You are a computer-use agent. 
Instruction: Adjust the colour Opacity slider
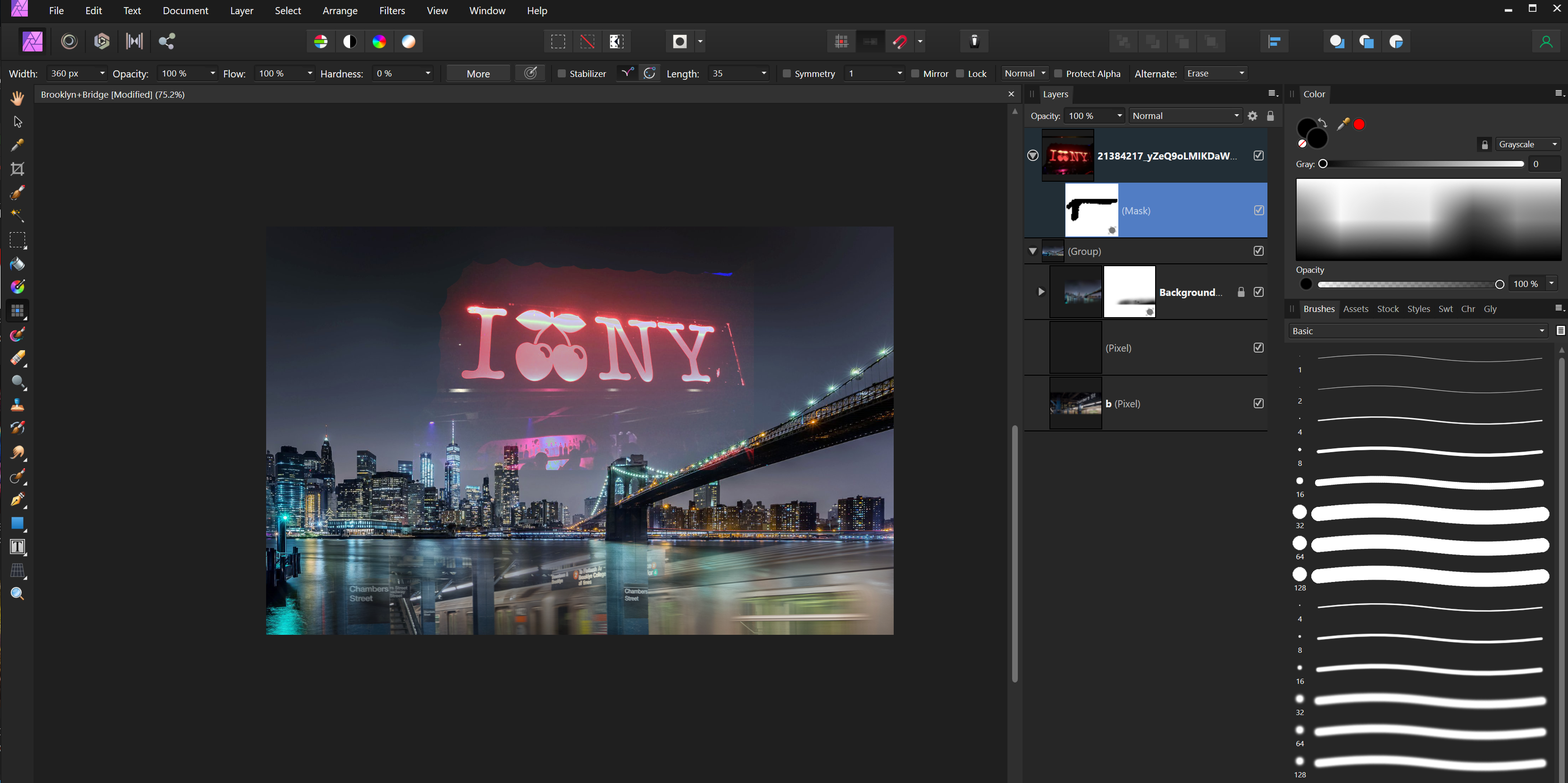(1410, 284)
